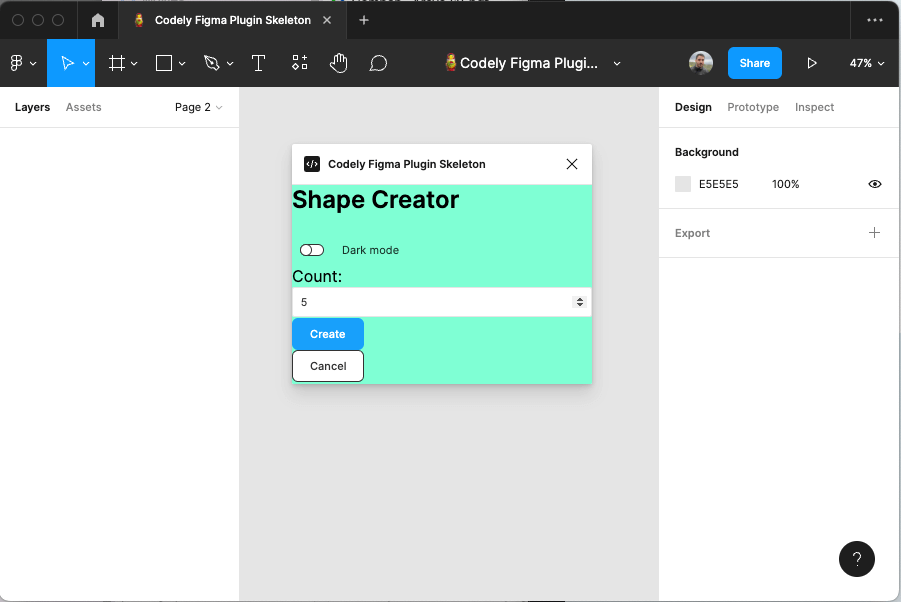Click the macOS minimize window light
Screen dimensions: 901x602
[x=38, y=20]
